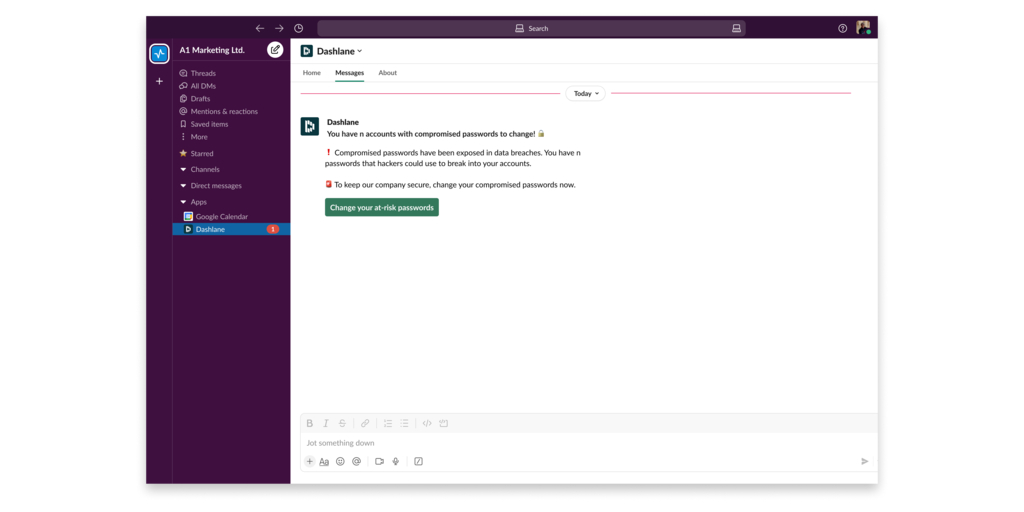Switch to the About tab
The image size is (1024, 512).
click(x=387, y=73)
